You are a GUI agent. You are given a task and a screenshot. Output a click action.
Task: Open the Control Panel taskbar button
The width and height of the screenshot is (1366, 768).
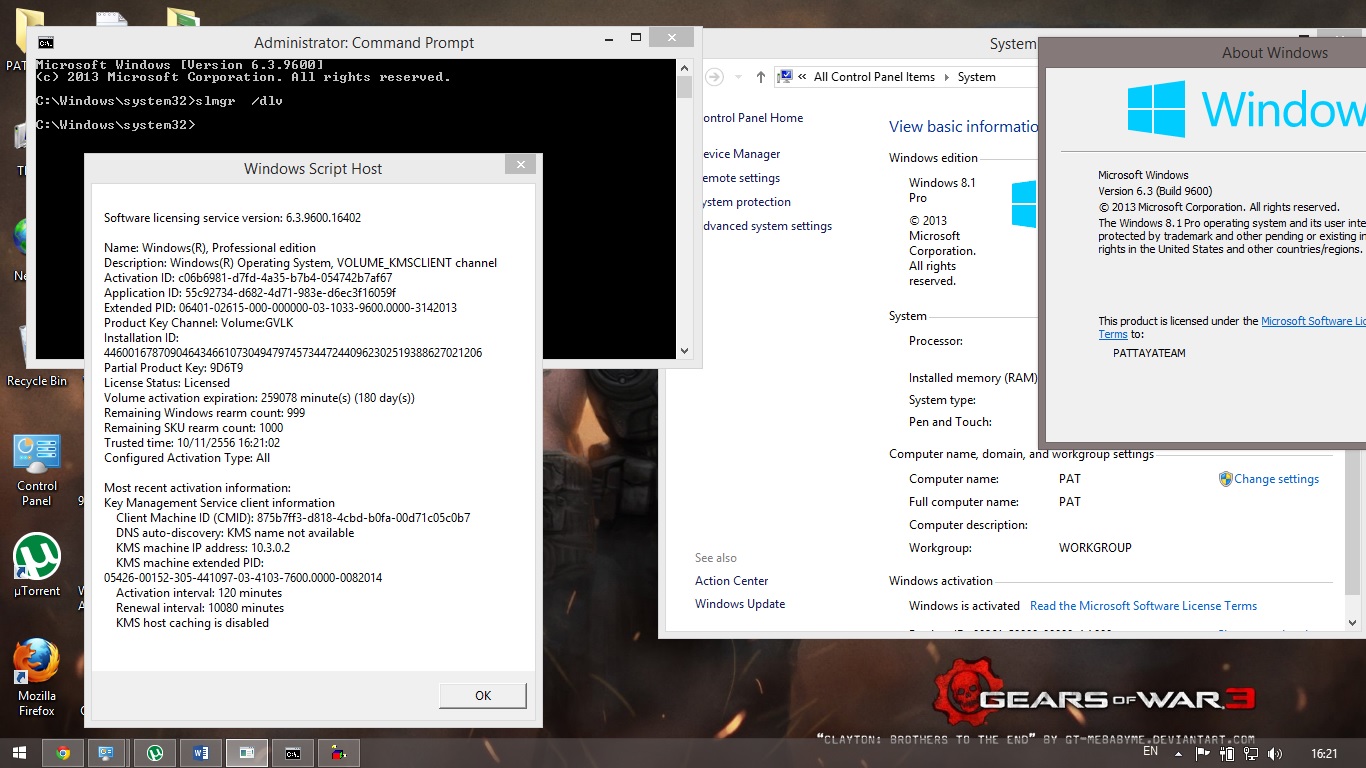tap(109, 753)
